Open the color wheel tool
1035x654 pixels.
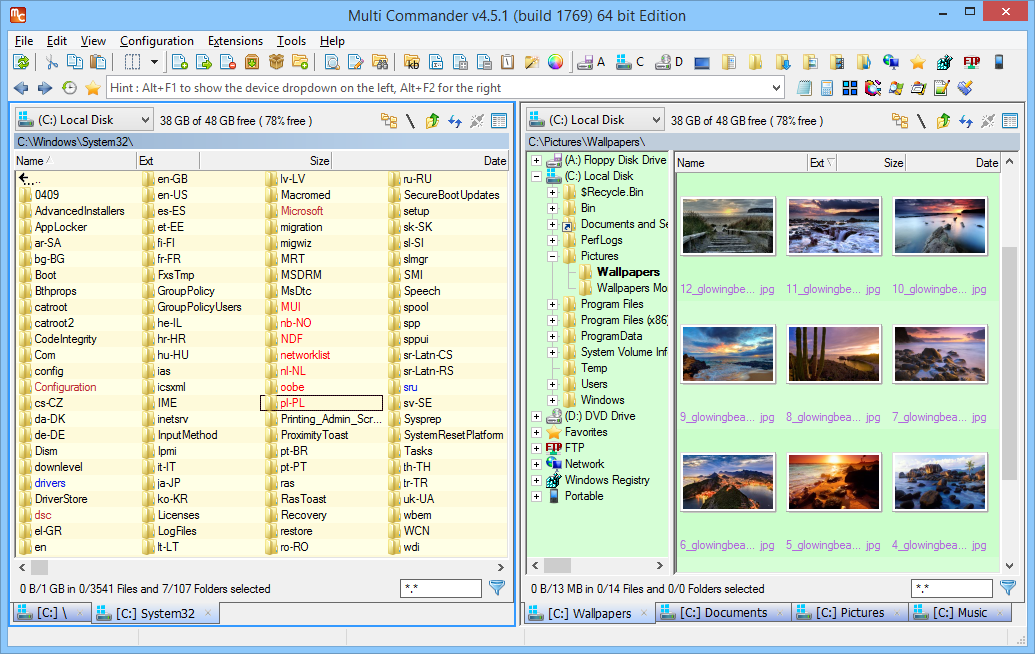coord(556,63)
